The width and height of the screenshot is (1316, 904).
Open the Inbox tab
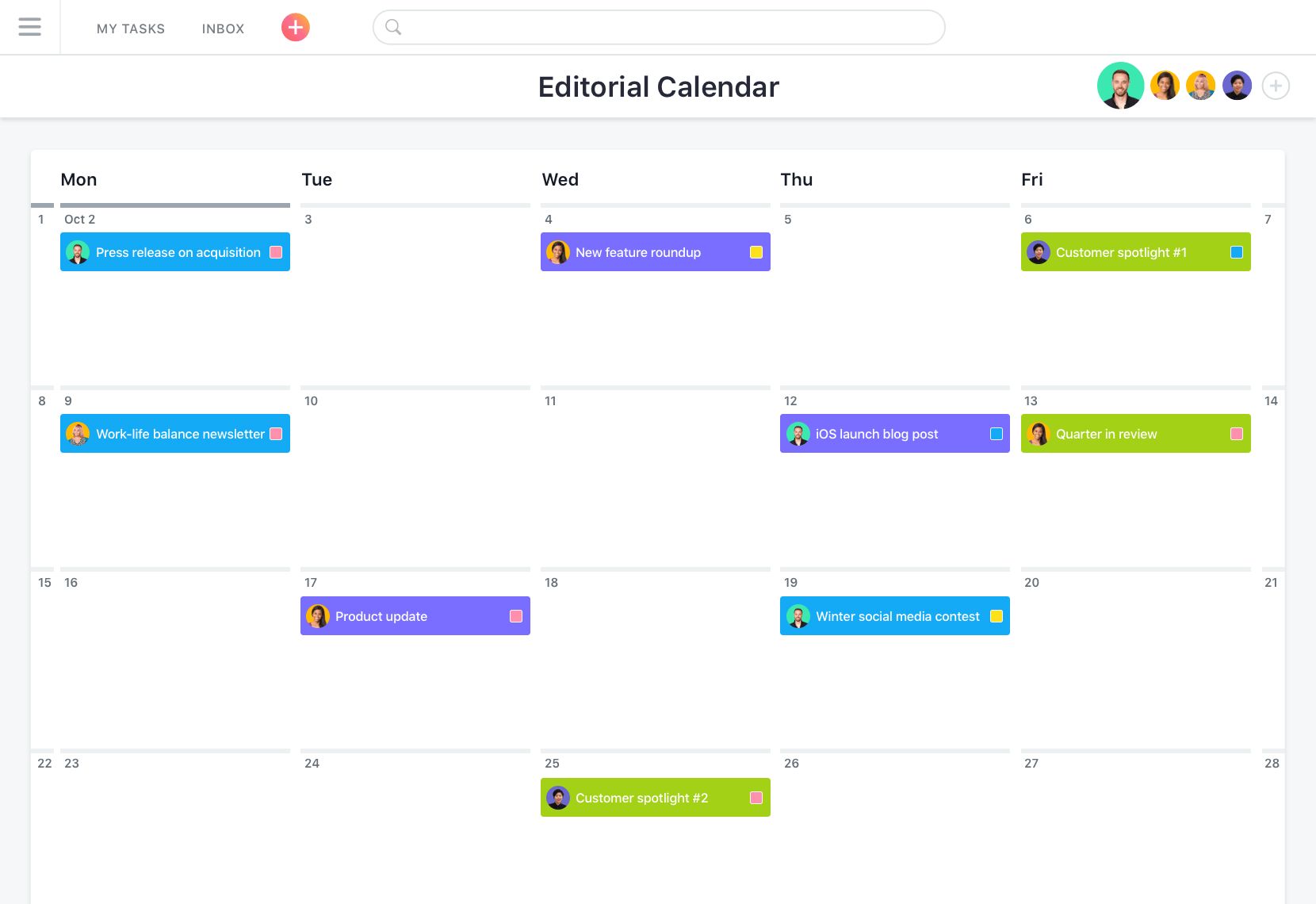pos(223,28)
